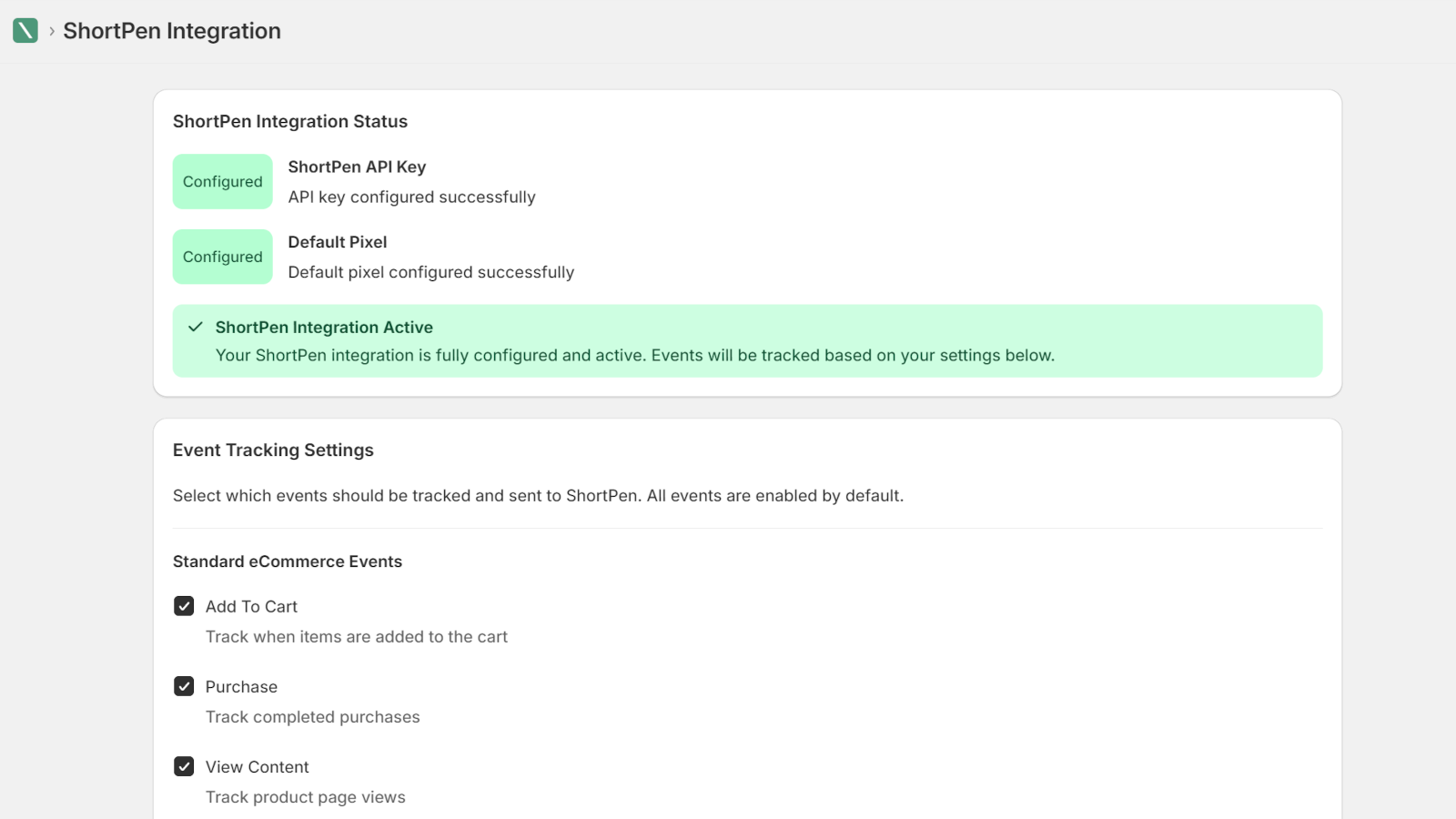Click the Event Tracking Settings heading
1456x819 pixels.
coord(273,450)
